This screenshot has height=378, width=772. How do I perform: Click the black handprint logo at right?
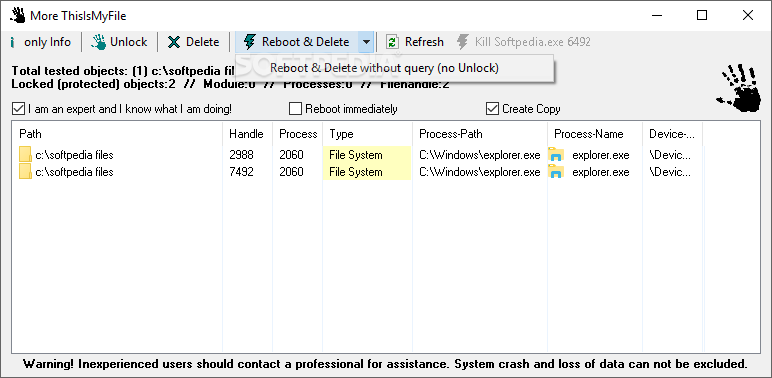click(x=739, y=88)
